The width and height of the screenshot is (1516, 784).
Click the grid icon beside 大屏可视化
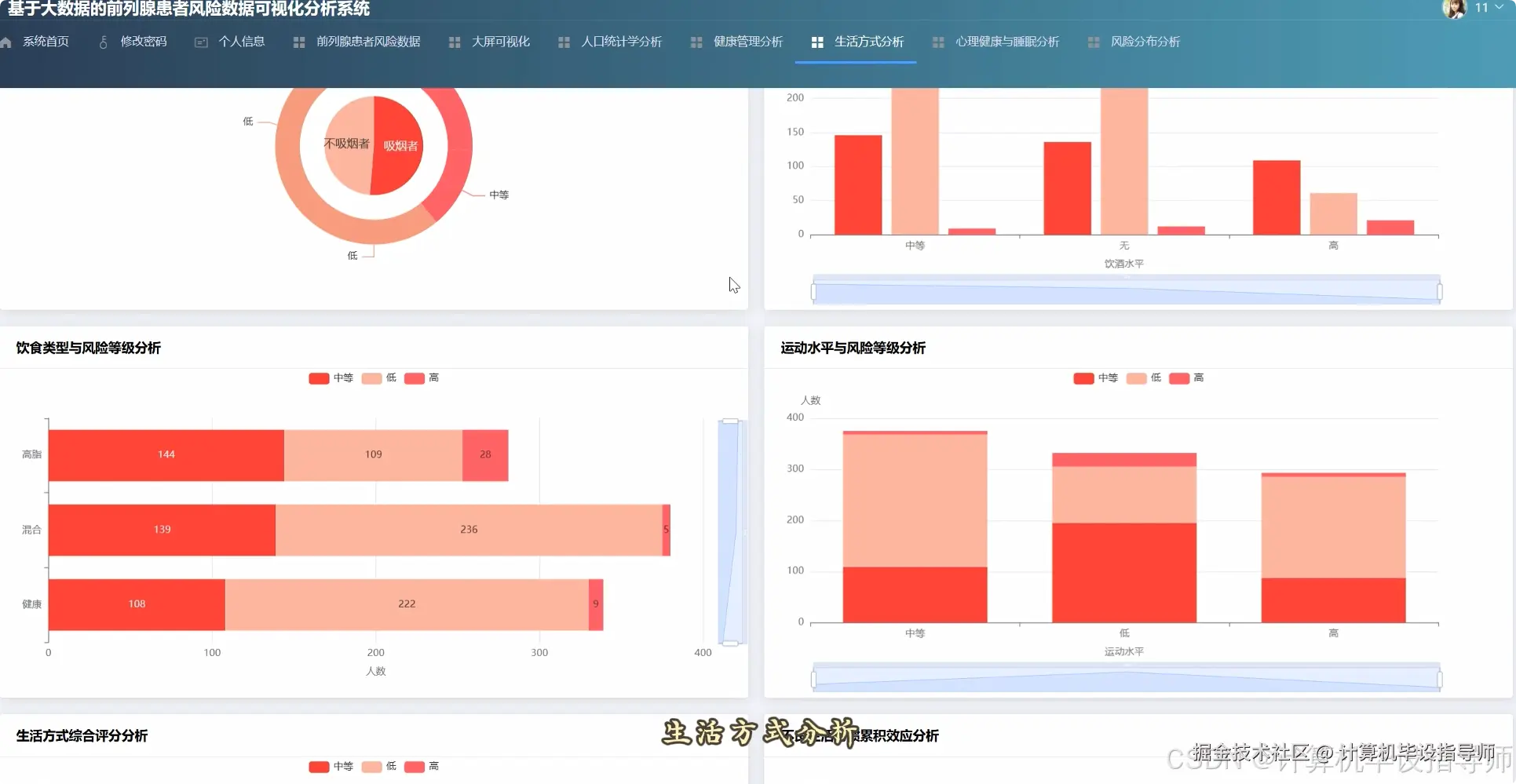click(x=455, y=42)
